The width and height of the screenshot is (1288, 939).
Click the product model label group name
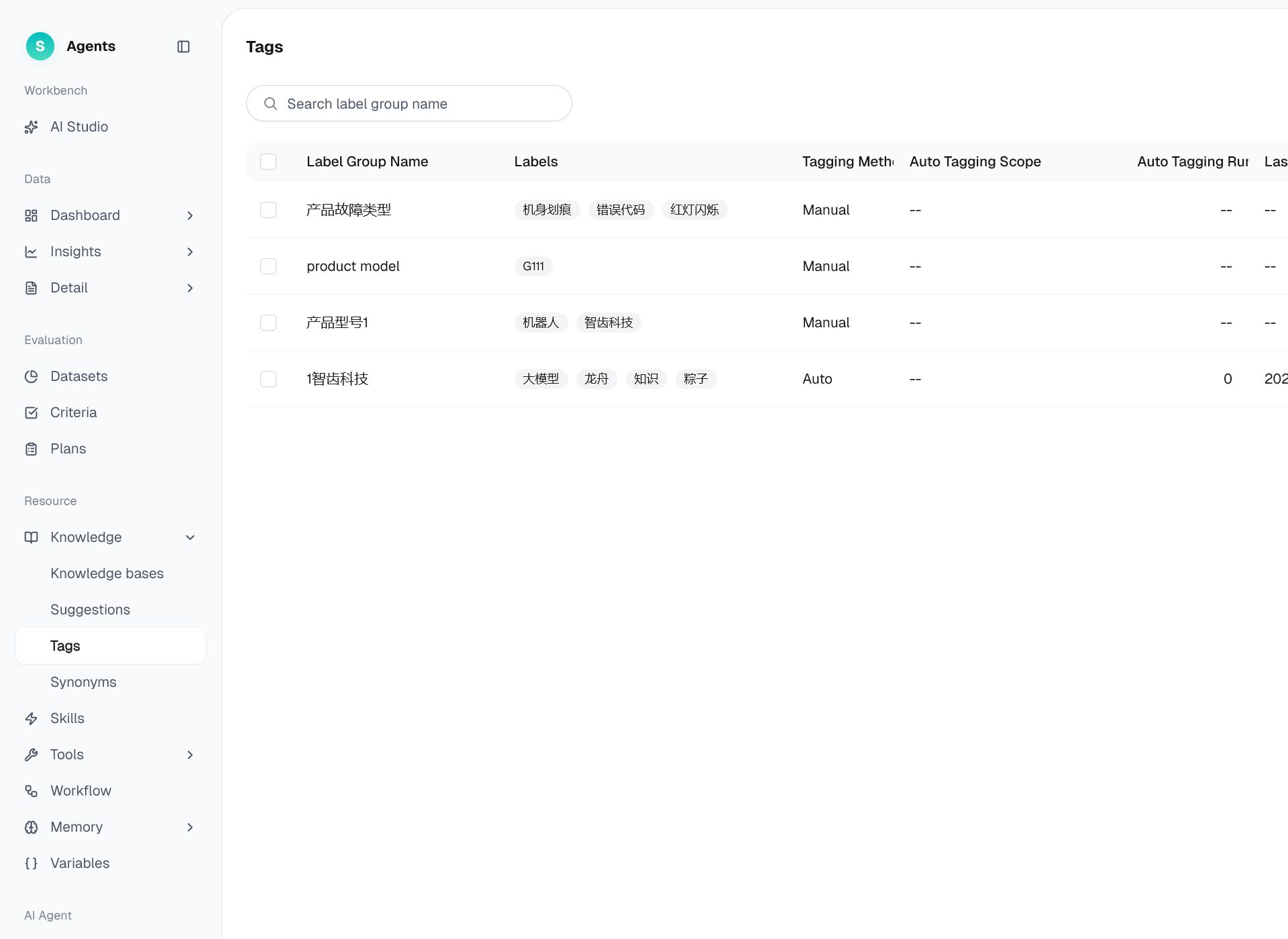[x=353, y=266]
